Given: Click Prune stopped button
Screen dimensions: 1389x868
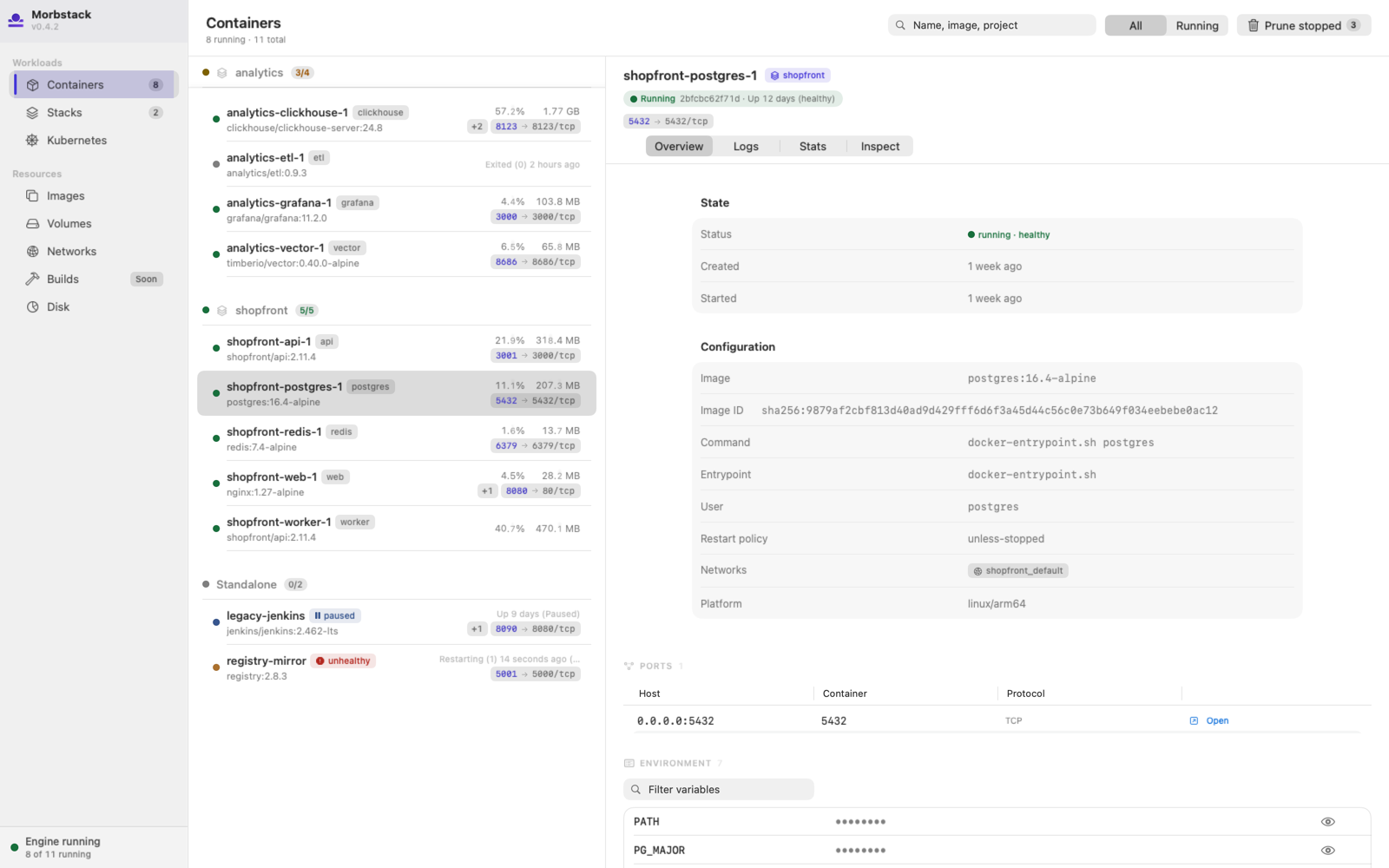Looking at the screenshot, I should pos(1304,25).
